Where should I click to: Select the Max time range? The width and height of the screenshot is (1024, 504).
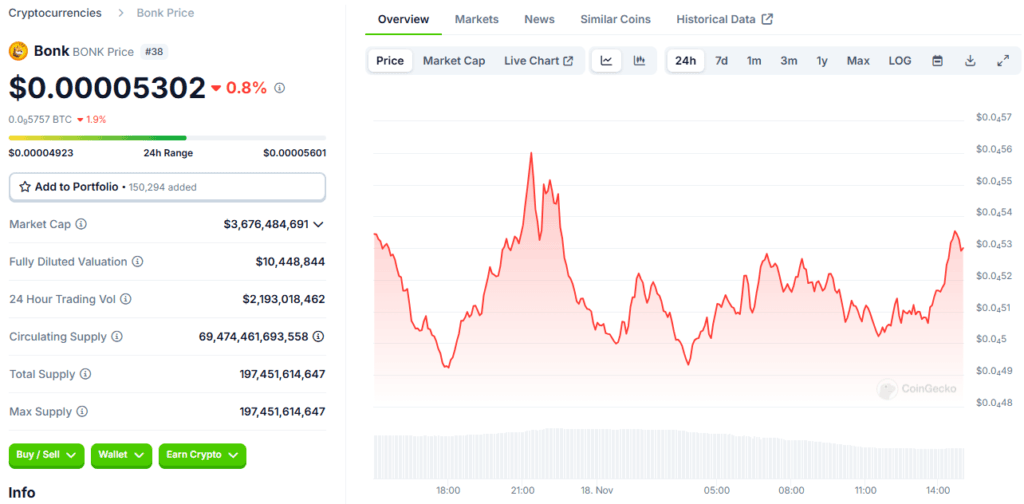858,61
